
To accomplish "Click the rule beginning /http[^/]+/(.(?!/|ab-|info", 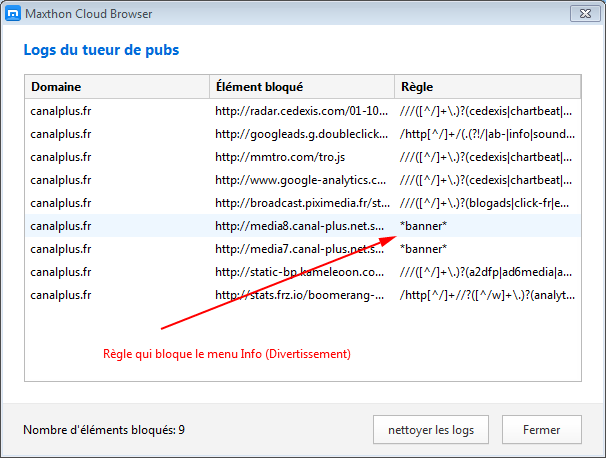I will coord(487,134).
